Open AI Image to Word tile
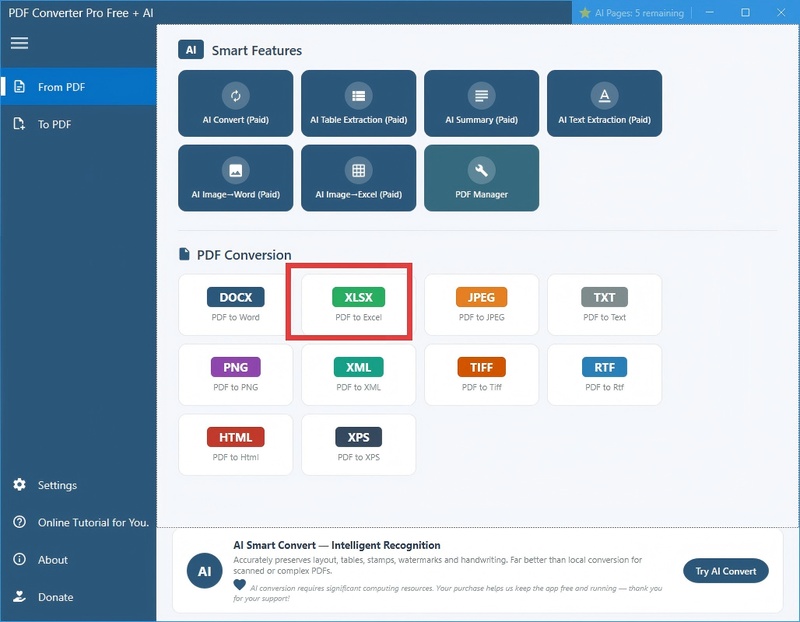This screenshot has height=622, width=800. (236, 178)
